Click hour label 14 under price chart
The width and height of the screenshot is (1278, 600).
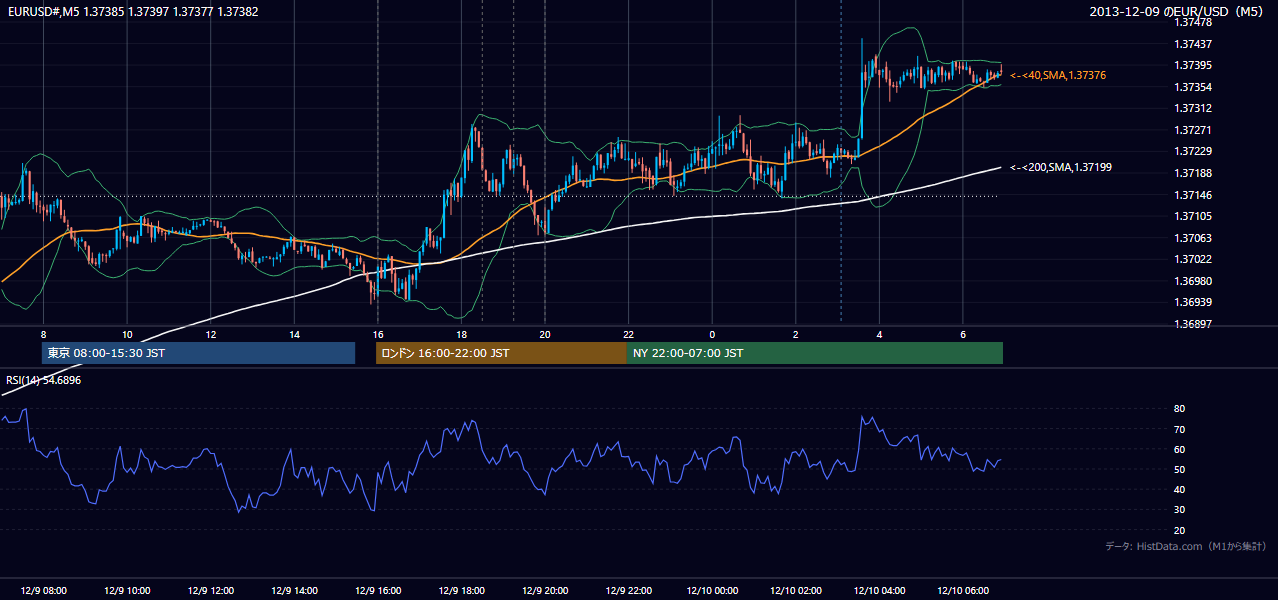[294, 334]
